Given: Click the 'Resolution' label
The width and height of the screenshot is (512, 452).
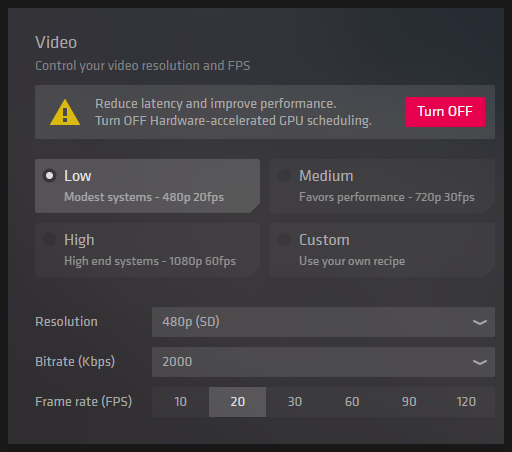Looking at the screenshot, I should click(x=66, y=322).
